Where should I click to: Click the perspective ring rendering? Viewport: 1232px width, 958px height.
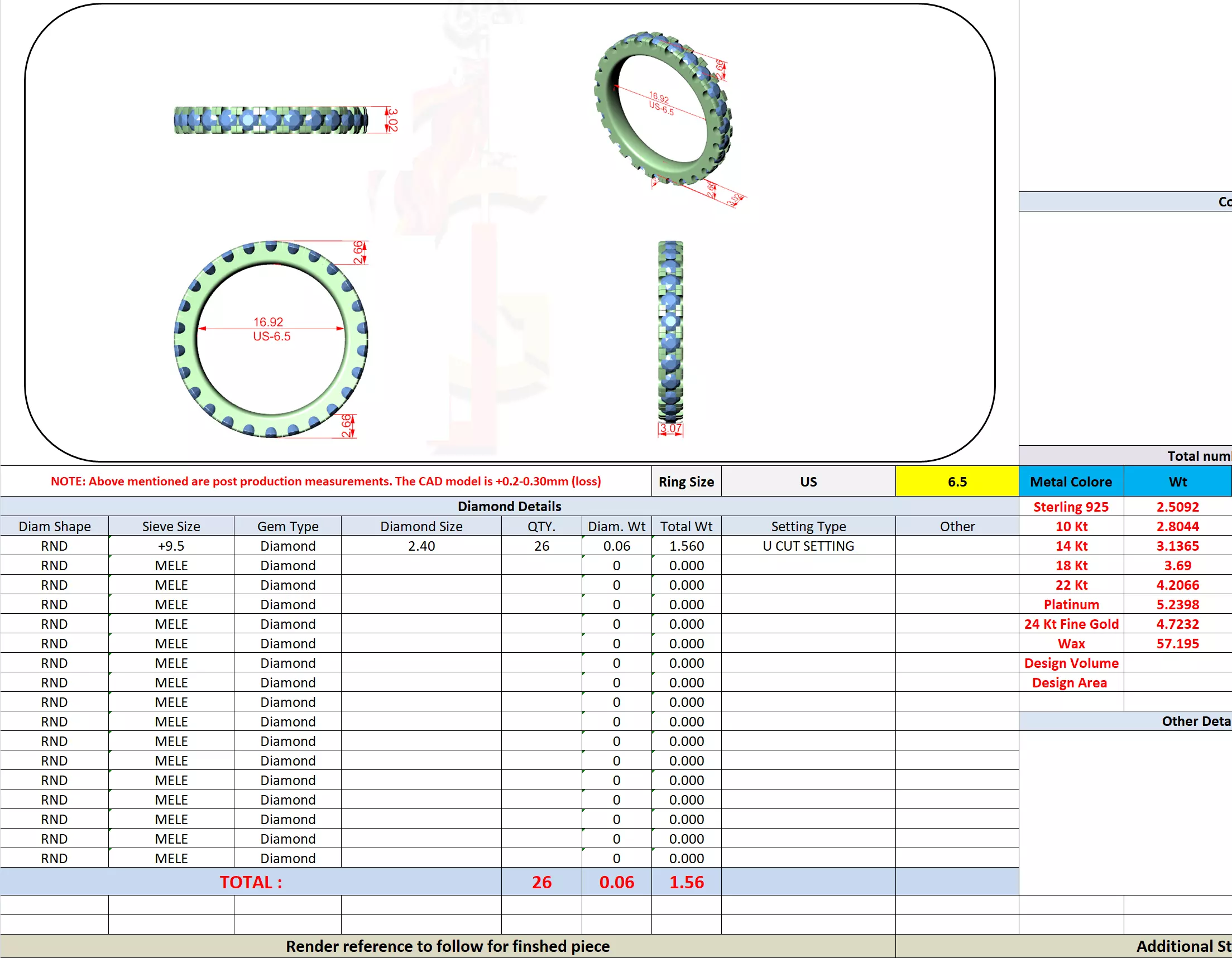point(663,110)
